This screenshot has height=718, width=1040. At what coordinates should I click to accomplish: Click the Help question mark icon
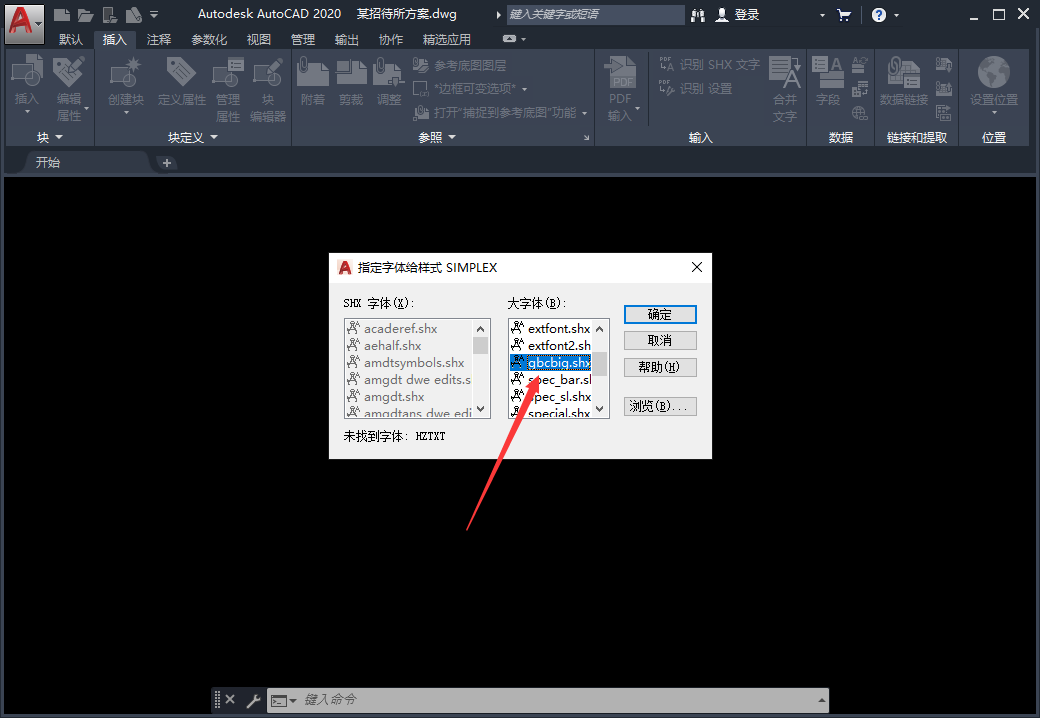pos(878,15)
